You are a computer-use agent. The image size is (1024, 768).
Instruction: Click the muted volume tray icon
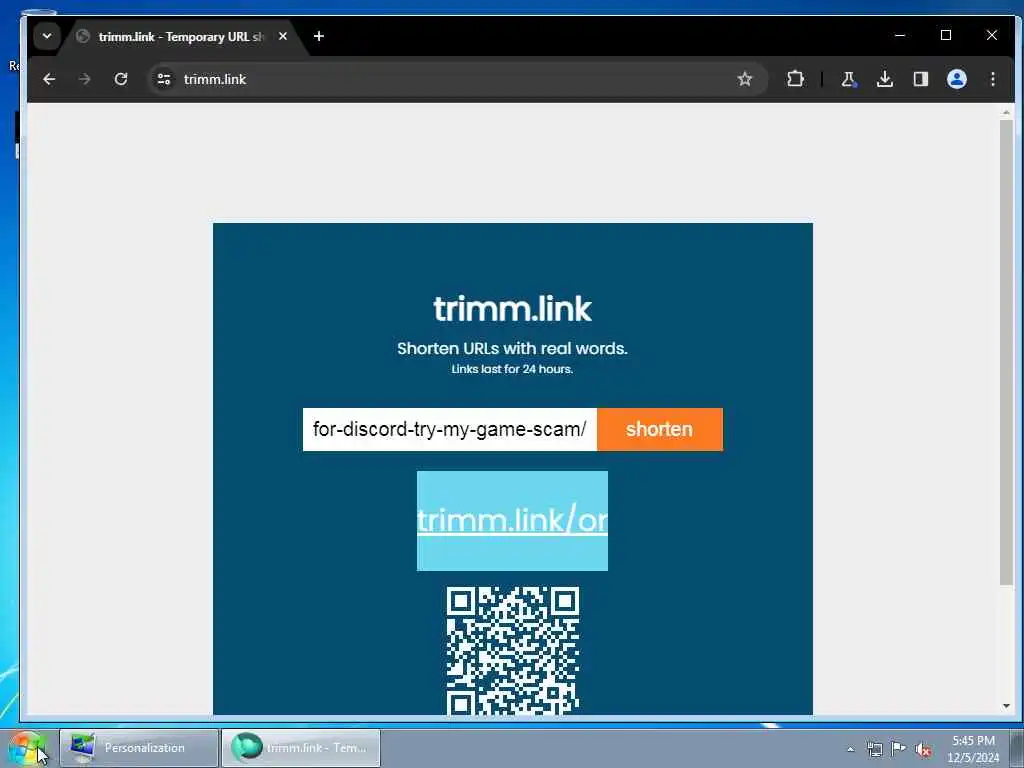[923, 749]
